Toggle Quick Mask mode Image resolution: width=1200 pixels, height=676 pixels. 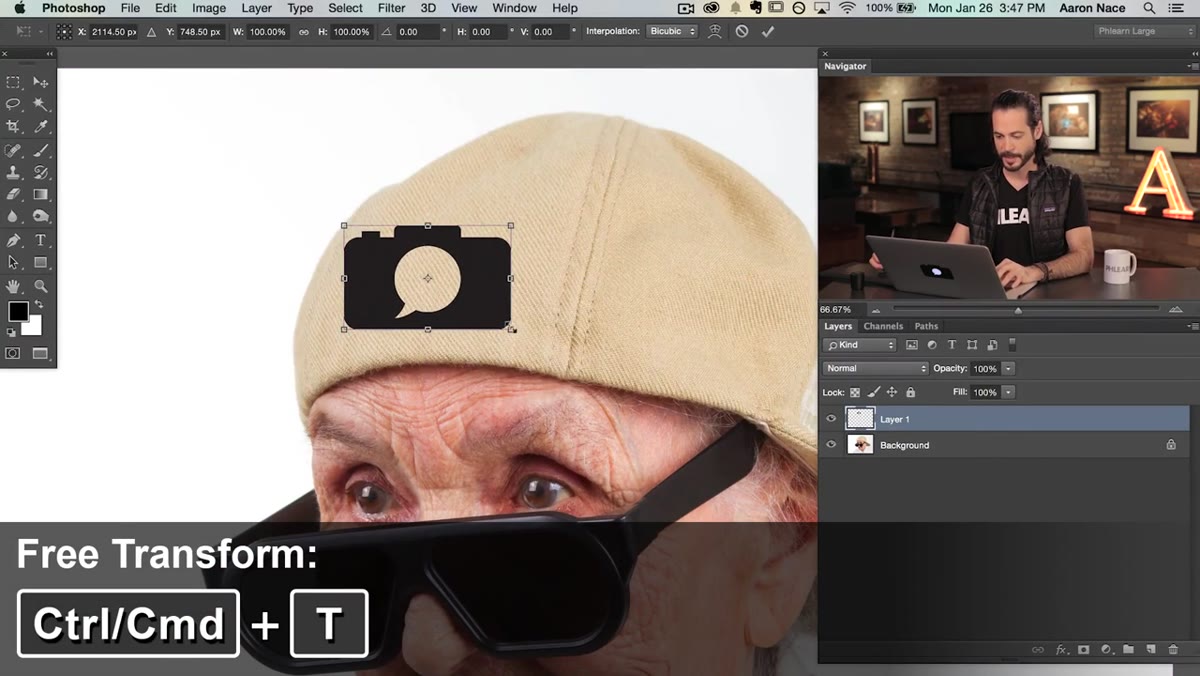13,353
